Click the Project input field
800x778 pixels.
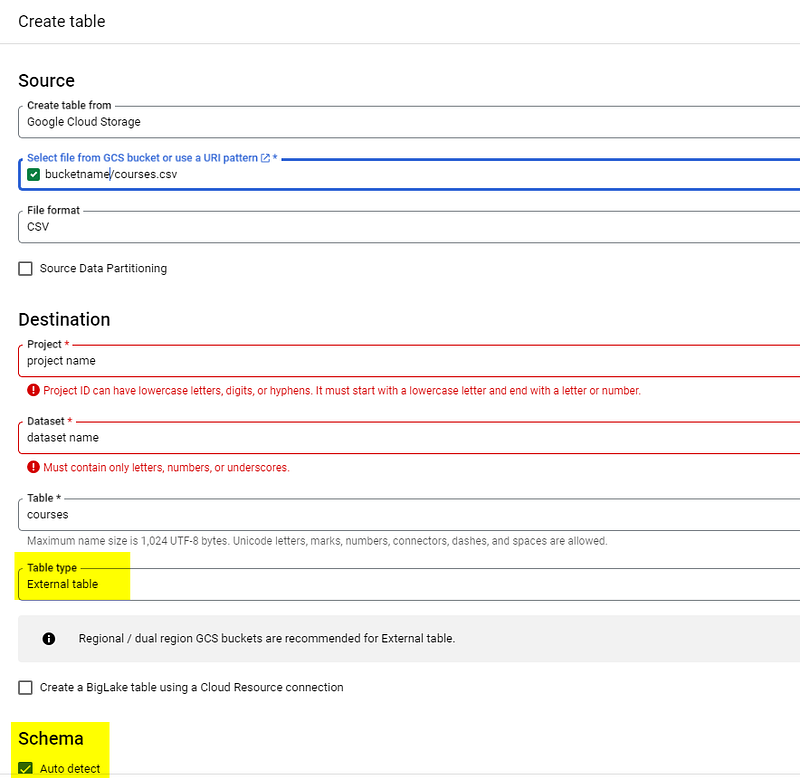(409, 361)
